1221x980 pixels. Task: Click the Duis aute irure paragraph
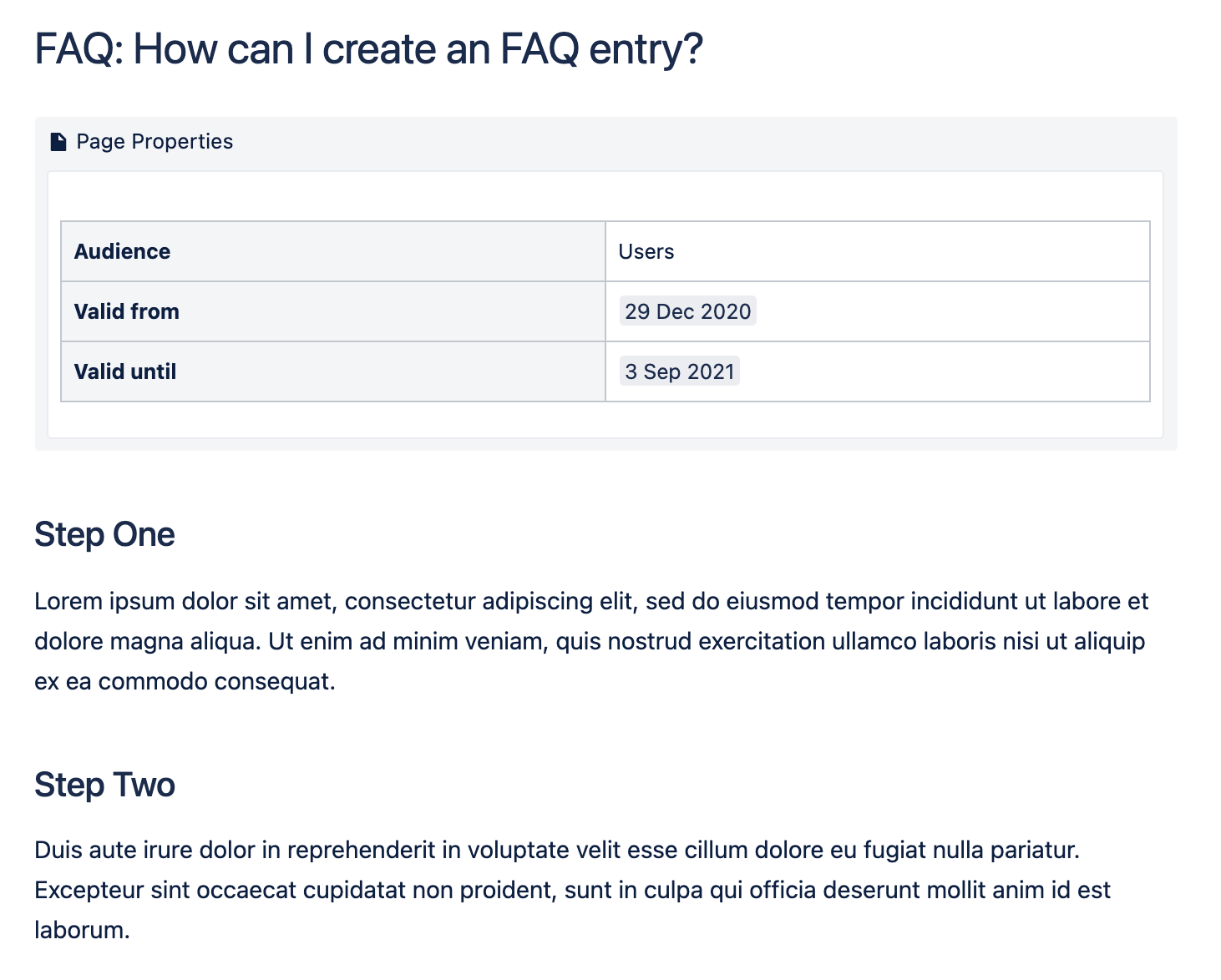click(x=573, y=890)
